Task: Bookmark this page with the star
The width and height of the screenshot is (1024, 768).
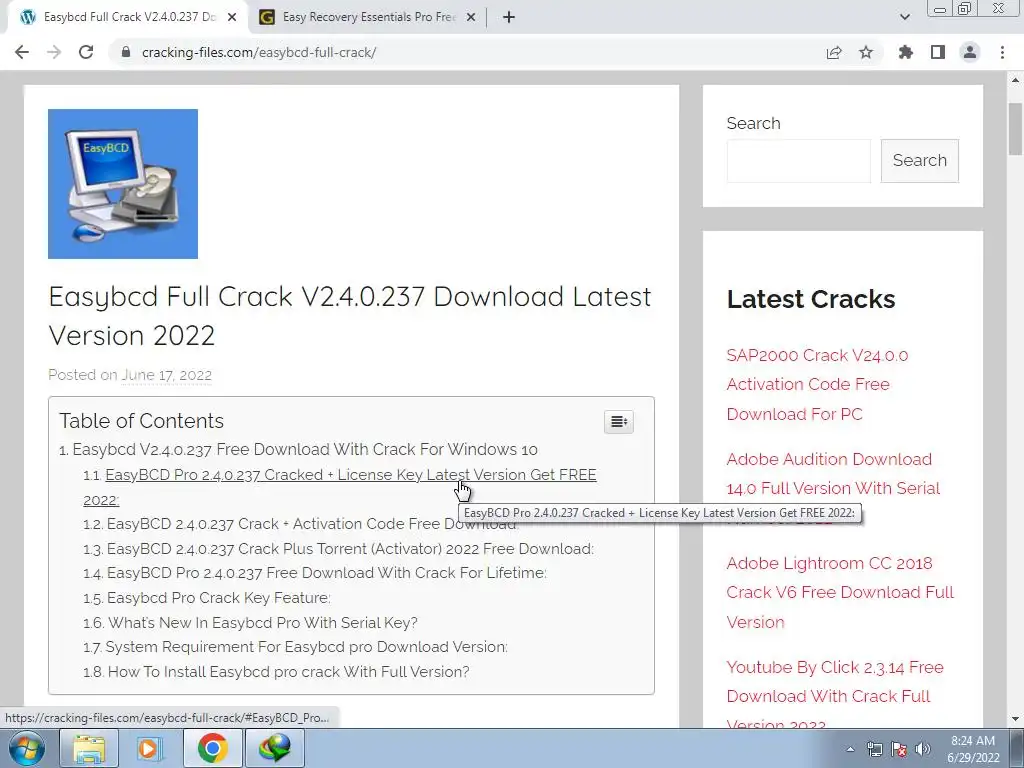Action: point(866,52)
